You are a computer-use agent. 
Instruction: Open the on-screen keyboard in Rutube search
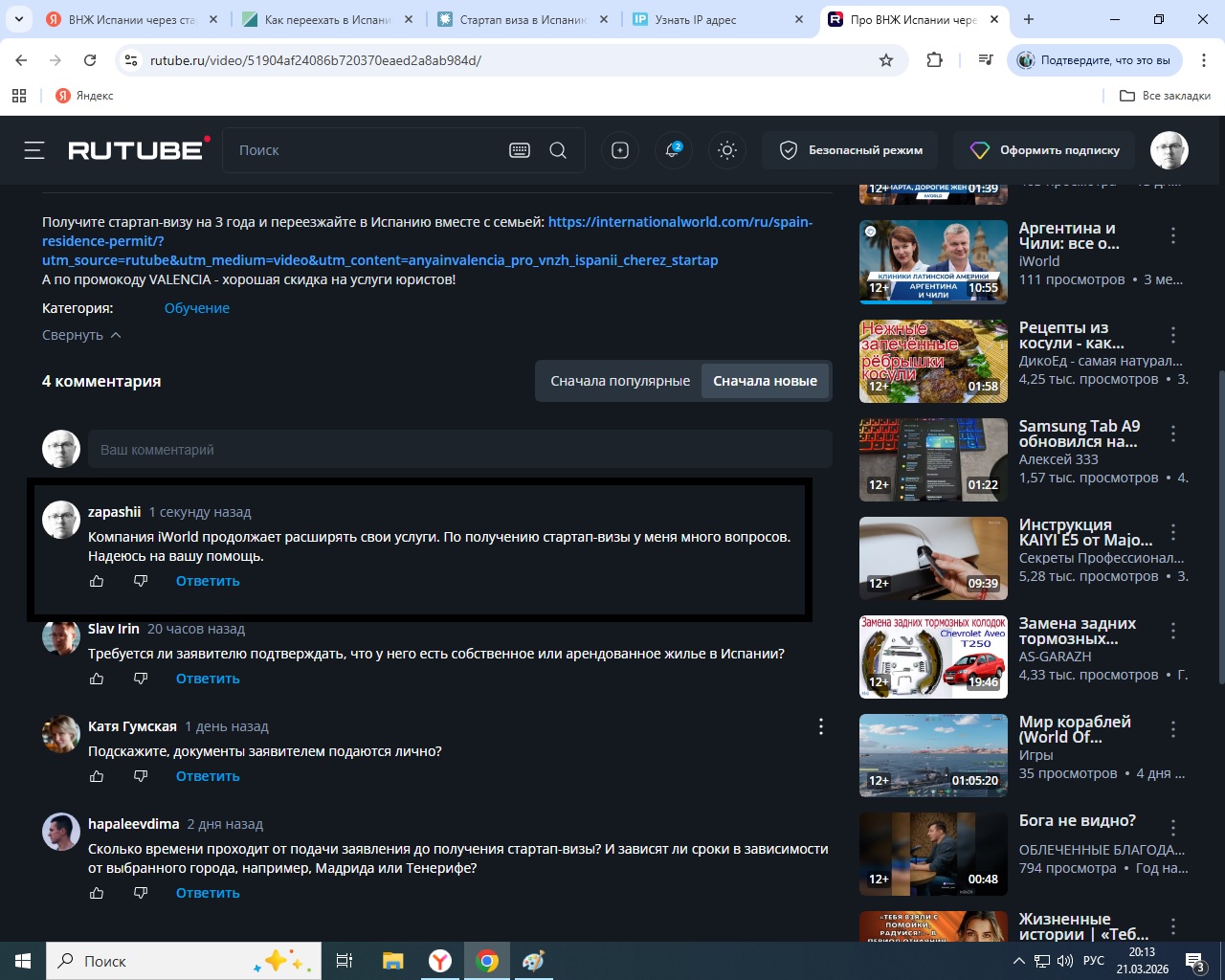point(520,150)
